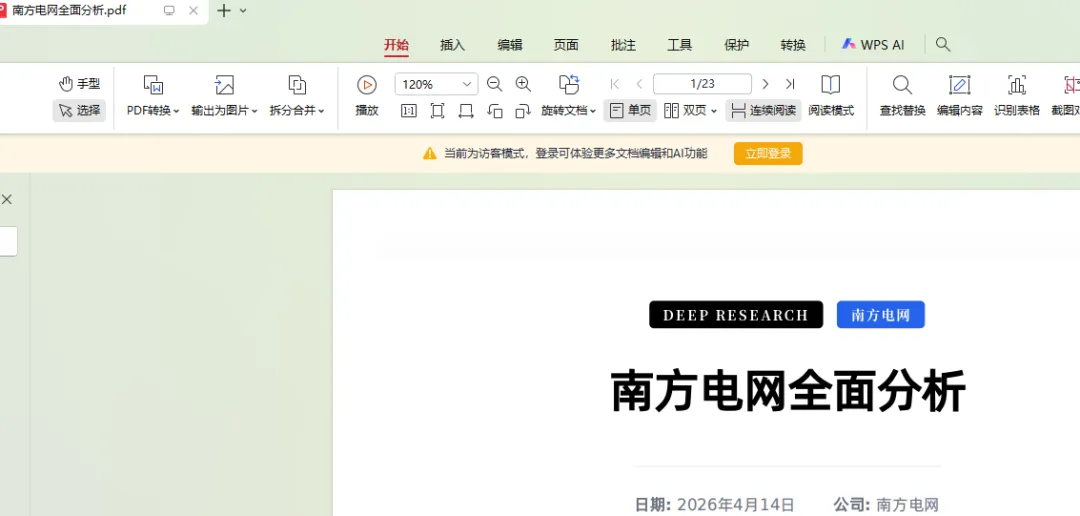Click the rotate document icon
This screenshot has height=516, width=1080.
tap(569, 84)
